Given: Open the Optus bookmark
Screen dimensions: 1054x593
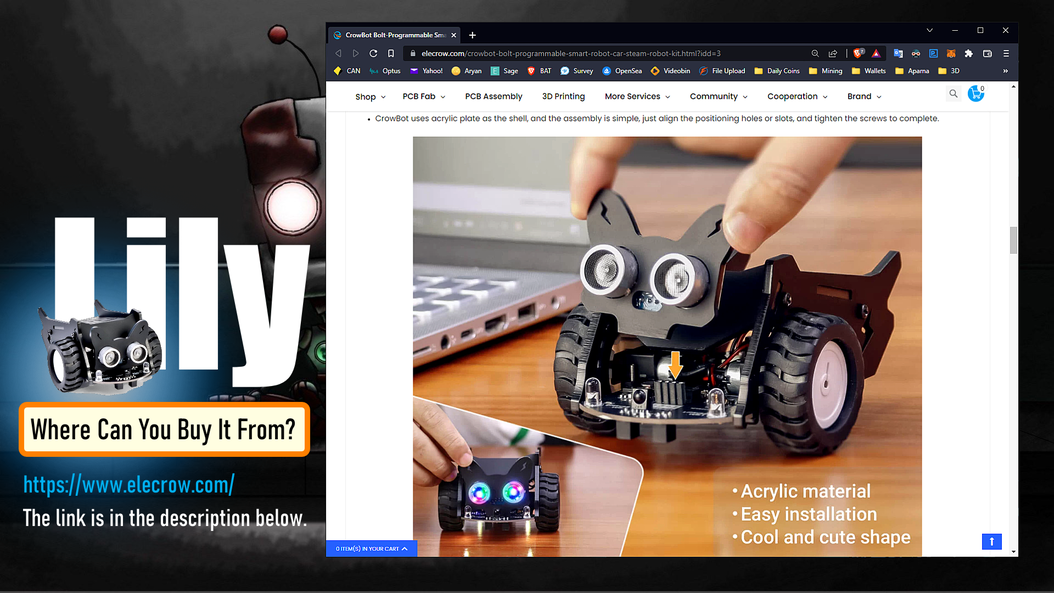Looking at the screenshot, I should pos(384,71).
